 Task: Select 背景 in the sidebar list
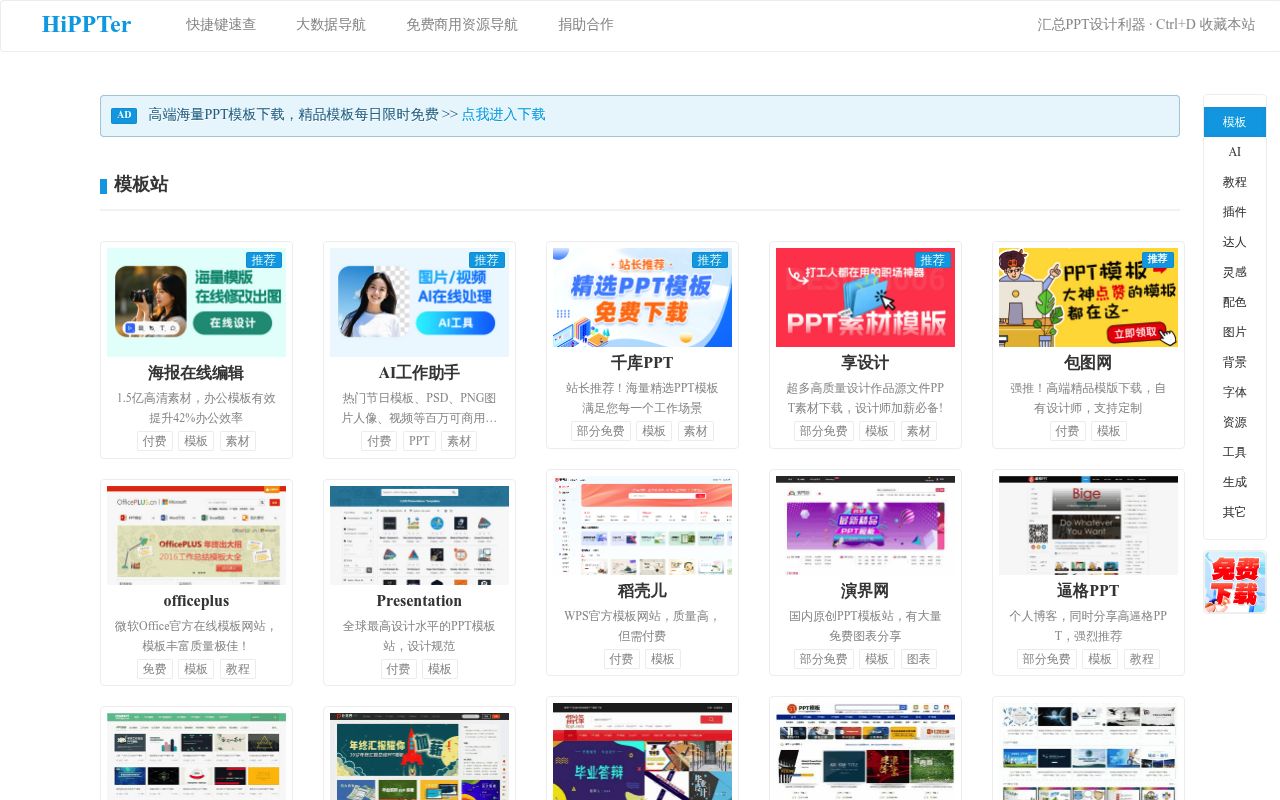(x=1235, y=362)
